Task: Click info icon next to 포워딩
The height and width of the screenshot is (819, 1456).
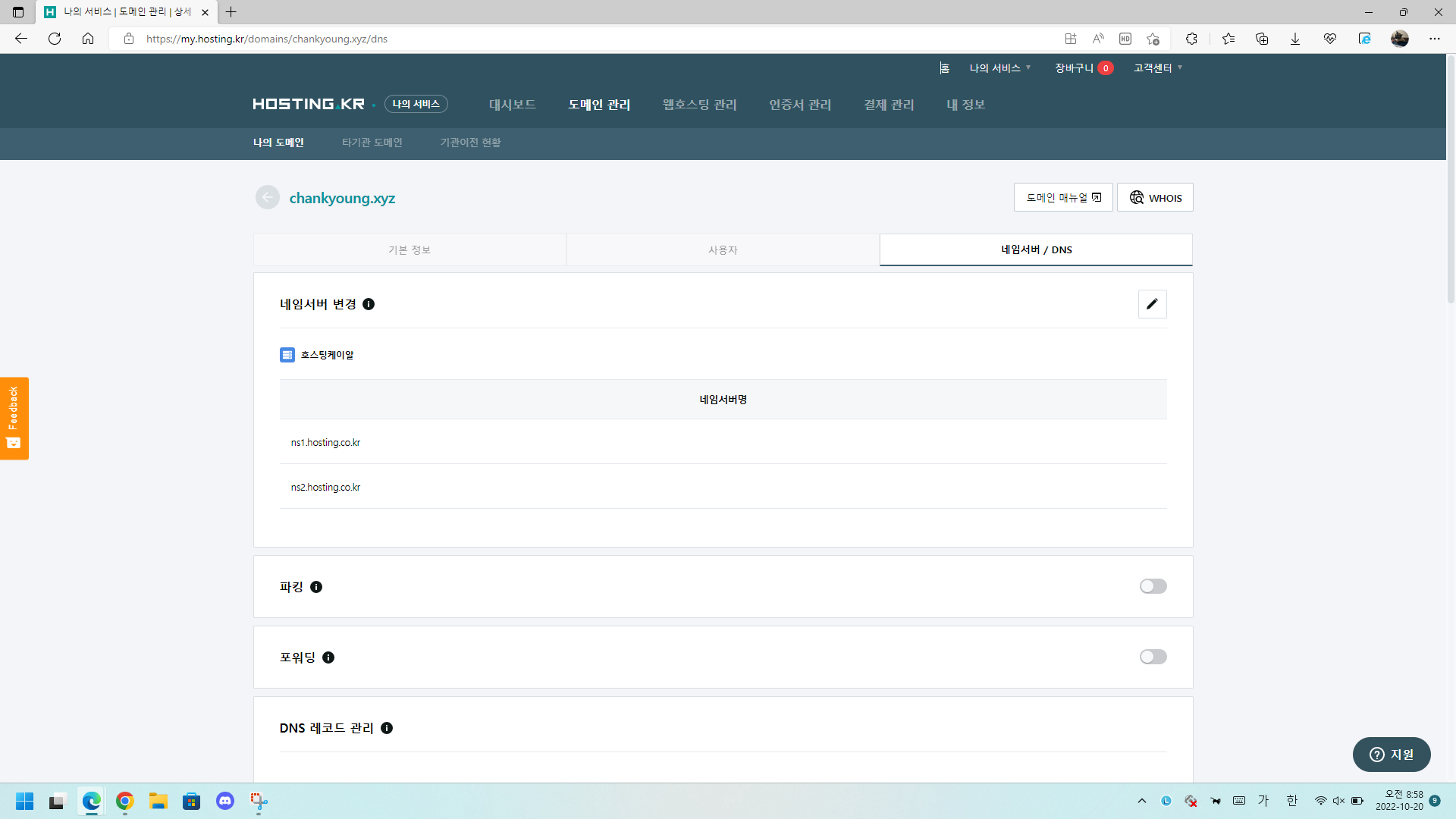Action: click(x=328, y=657)
